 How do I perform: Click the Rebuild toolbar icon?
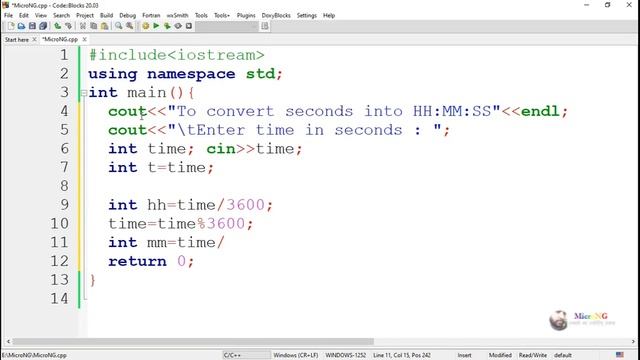[178, 26]
